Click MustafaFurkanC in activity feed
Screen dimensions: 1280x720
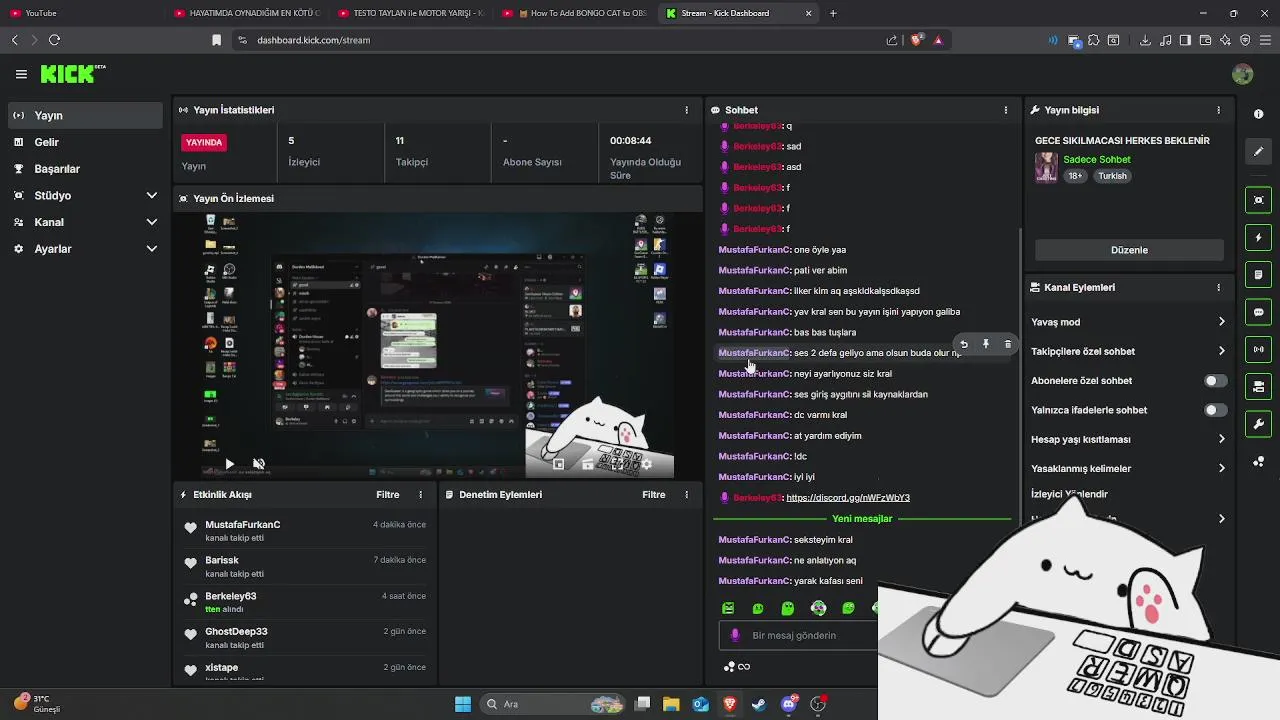point(243,525)
